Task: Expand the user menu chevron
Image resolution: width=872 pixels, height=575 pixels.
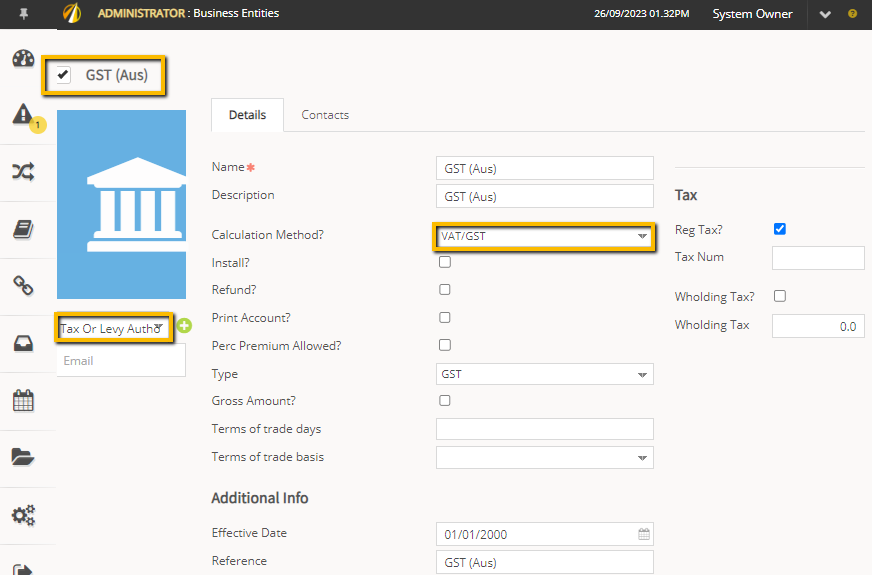Action: [825, 14]
